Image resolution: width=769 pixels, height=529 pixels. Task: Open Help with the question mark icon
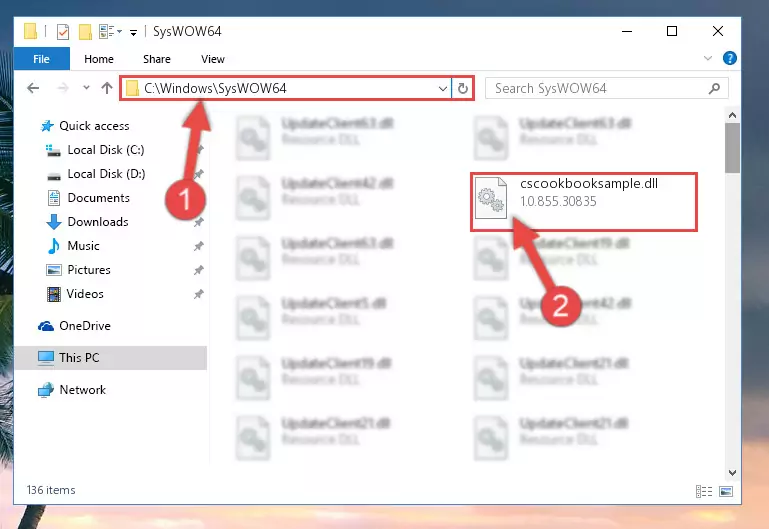coord(730,58)
